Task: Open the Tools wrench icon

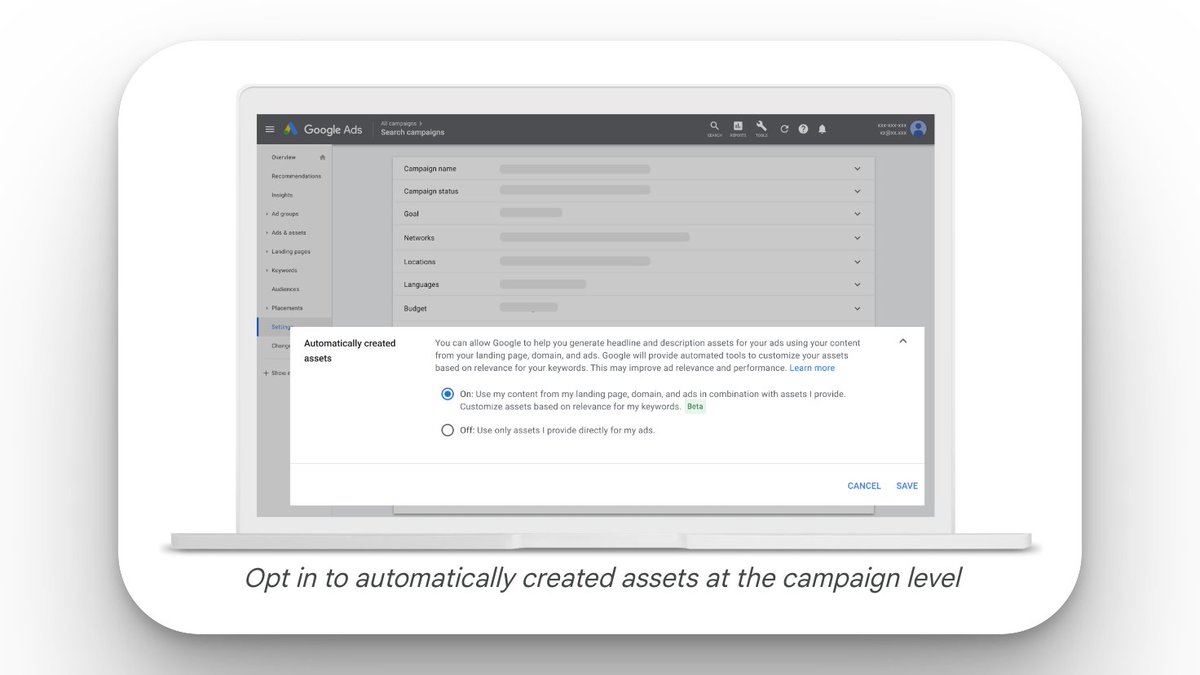Action: coord(761,129)
